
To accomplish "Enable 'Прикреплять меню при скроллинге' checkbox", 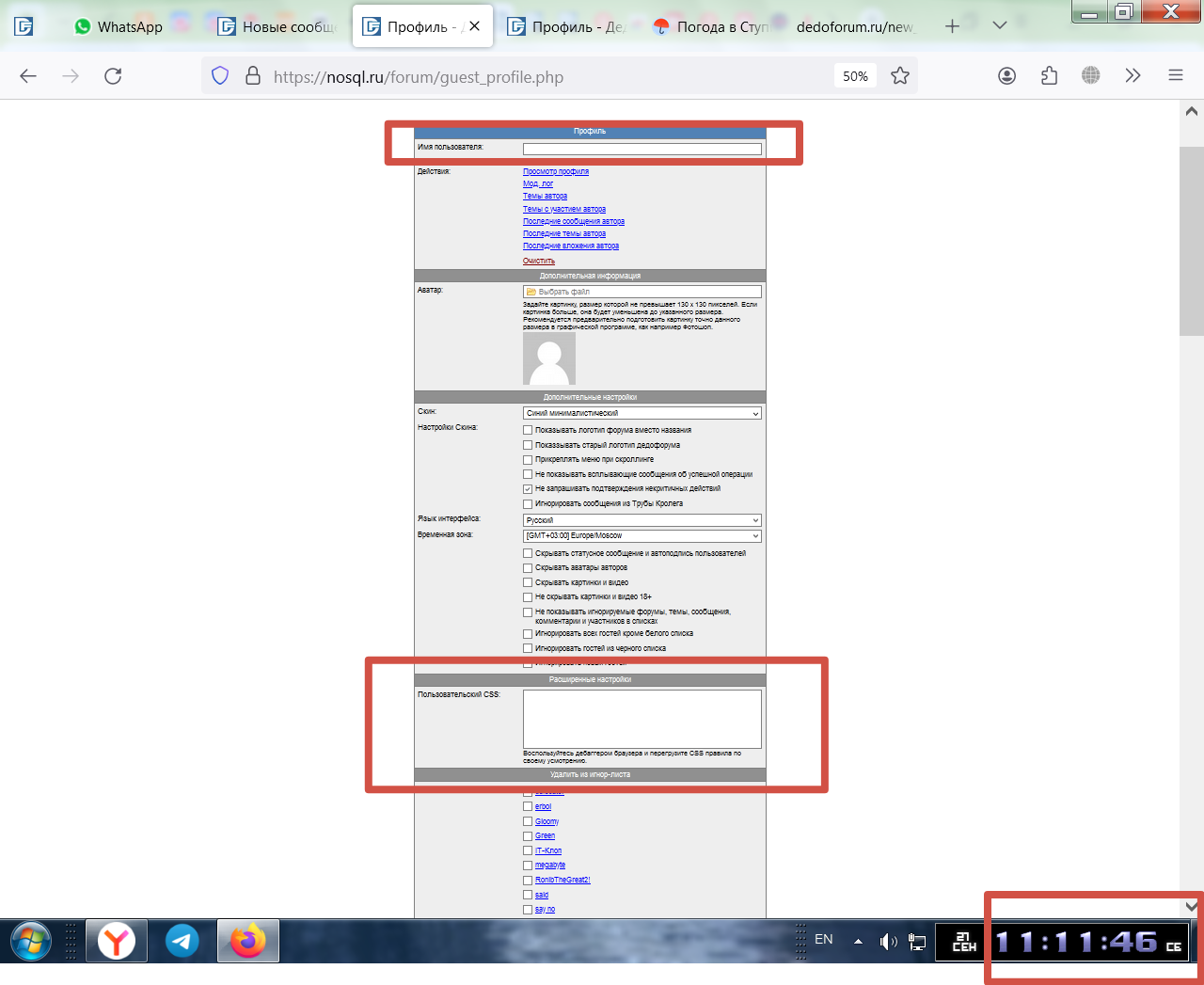I will coord(528,460).
